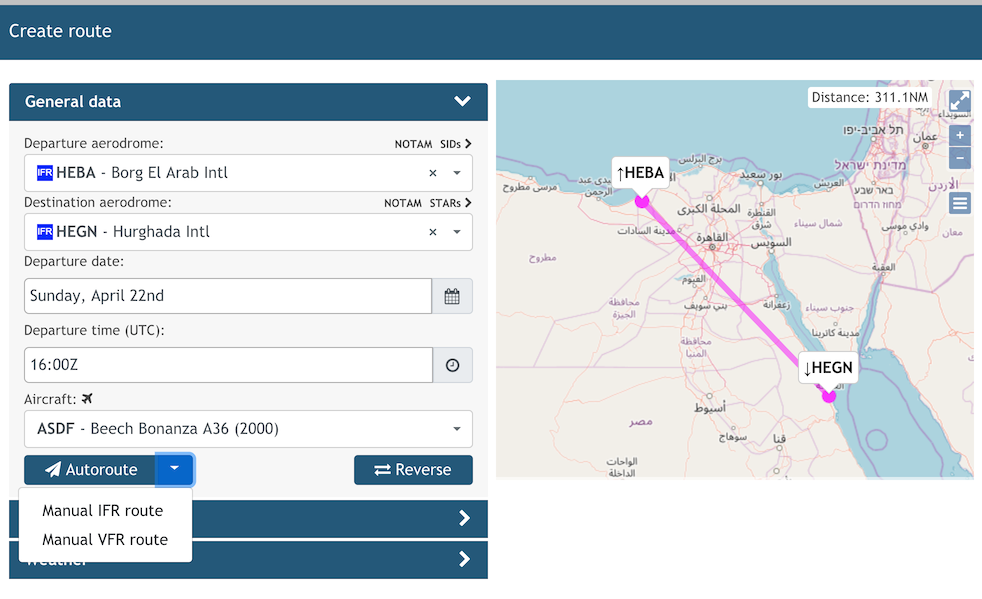The height and width of the screenshot is (599, 982).
Task: Zoom out on the map
Action: point(959,158)
